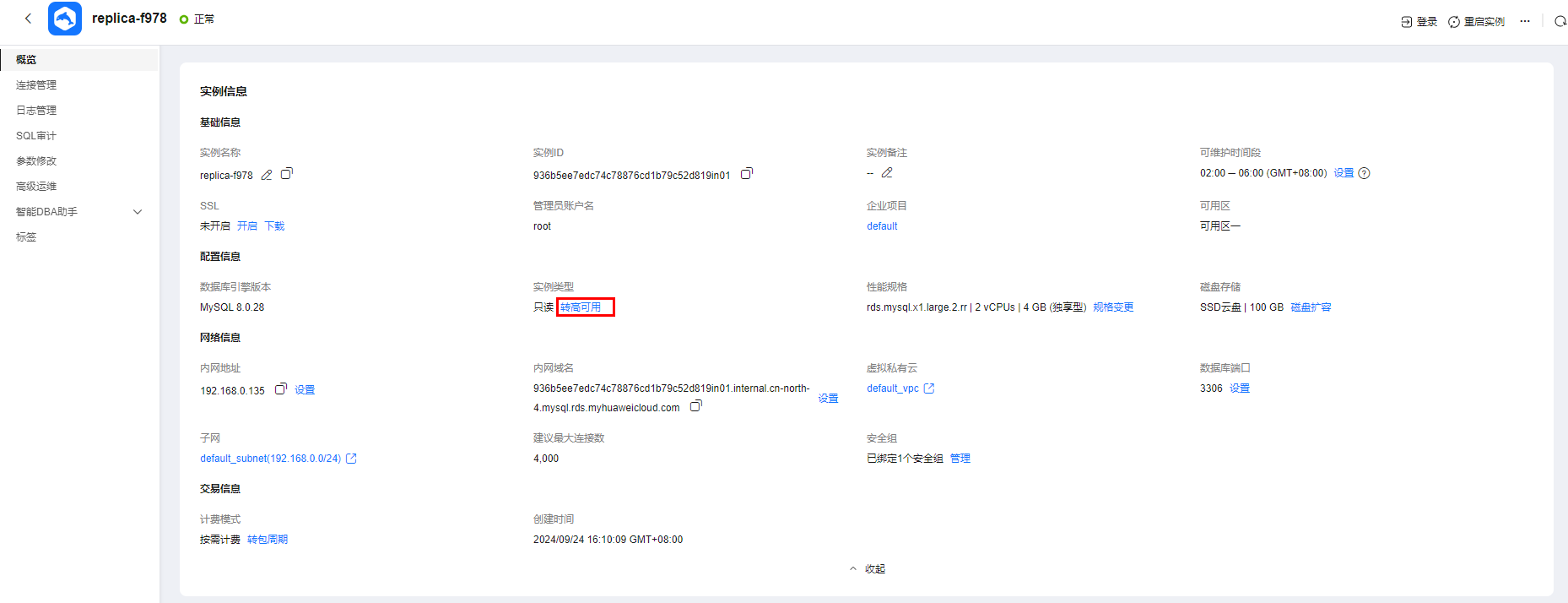Copy the private domain name
Viewport: 1568px width, 603px height.
tap(696, 406)
